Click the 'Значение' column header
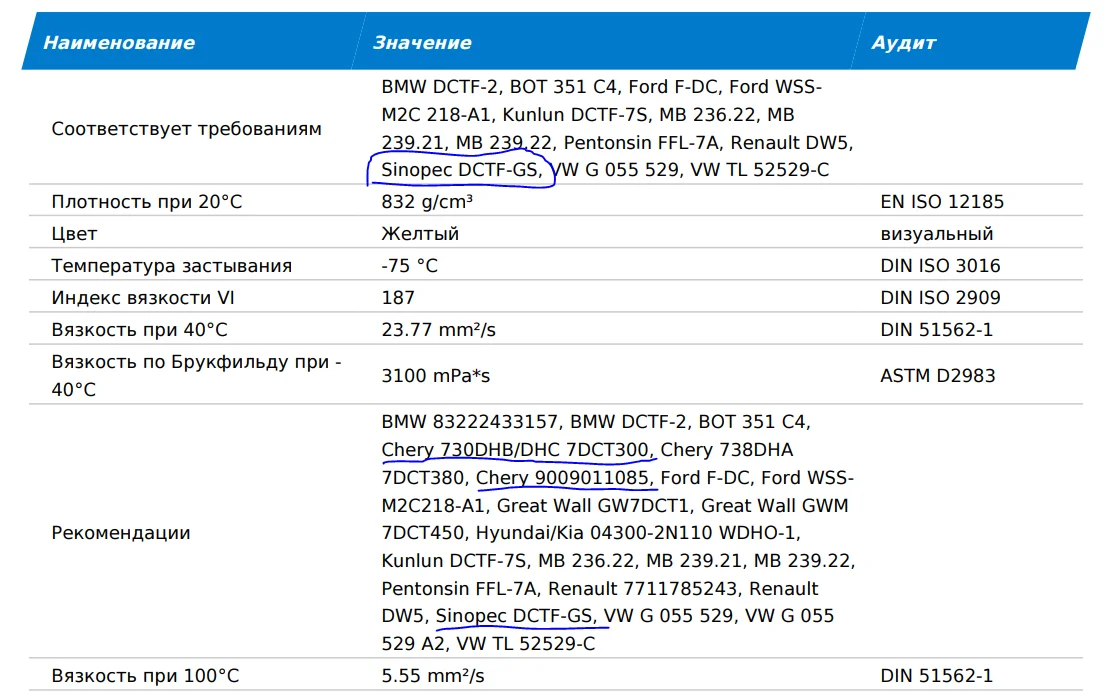The height and width of the screenshot is (696, 1105). click(x=422, y=43)
